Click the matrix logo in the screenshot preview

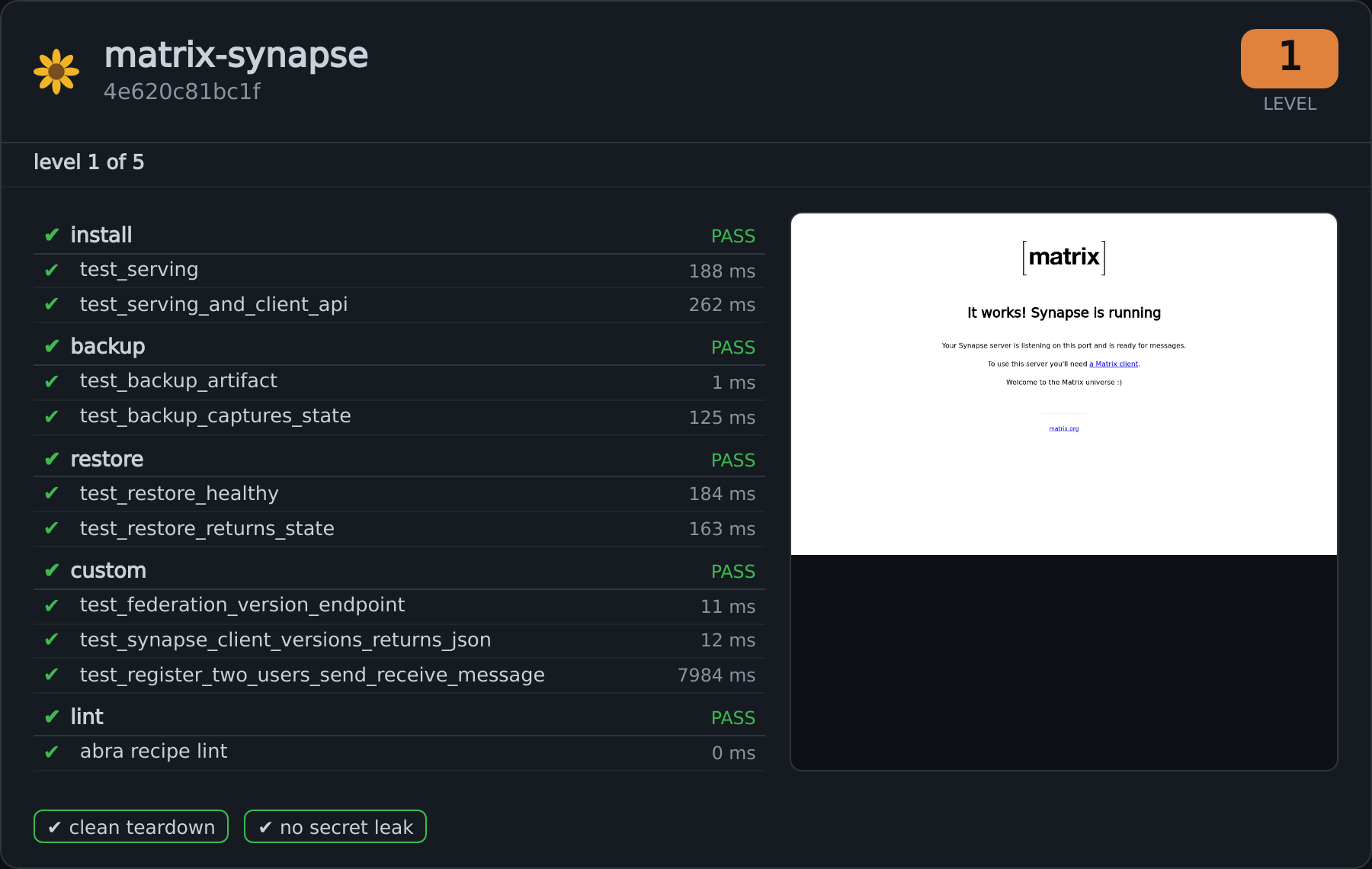pyautogui.click(x=1064, y=258)
